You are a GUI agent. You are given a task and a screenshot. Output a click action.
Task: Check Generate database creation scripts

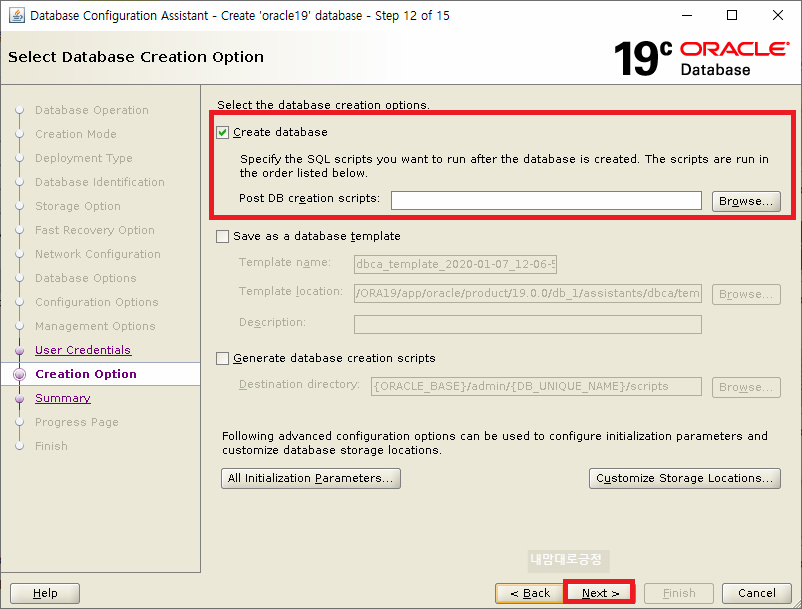pyautogui.click(x=222, y=358)
